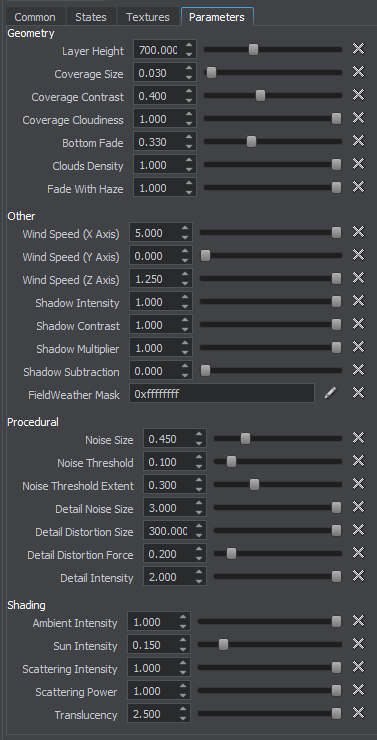377x740 pixels.
Task: Increase Shadow Subtraction with stepper up arrow
Action: [x=185, y=366]
